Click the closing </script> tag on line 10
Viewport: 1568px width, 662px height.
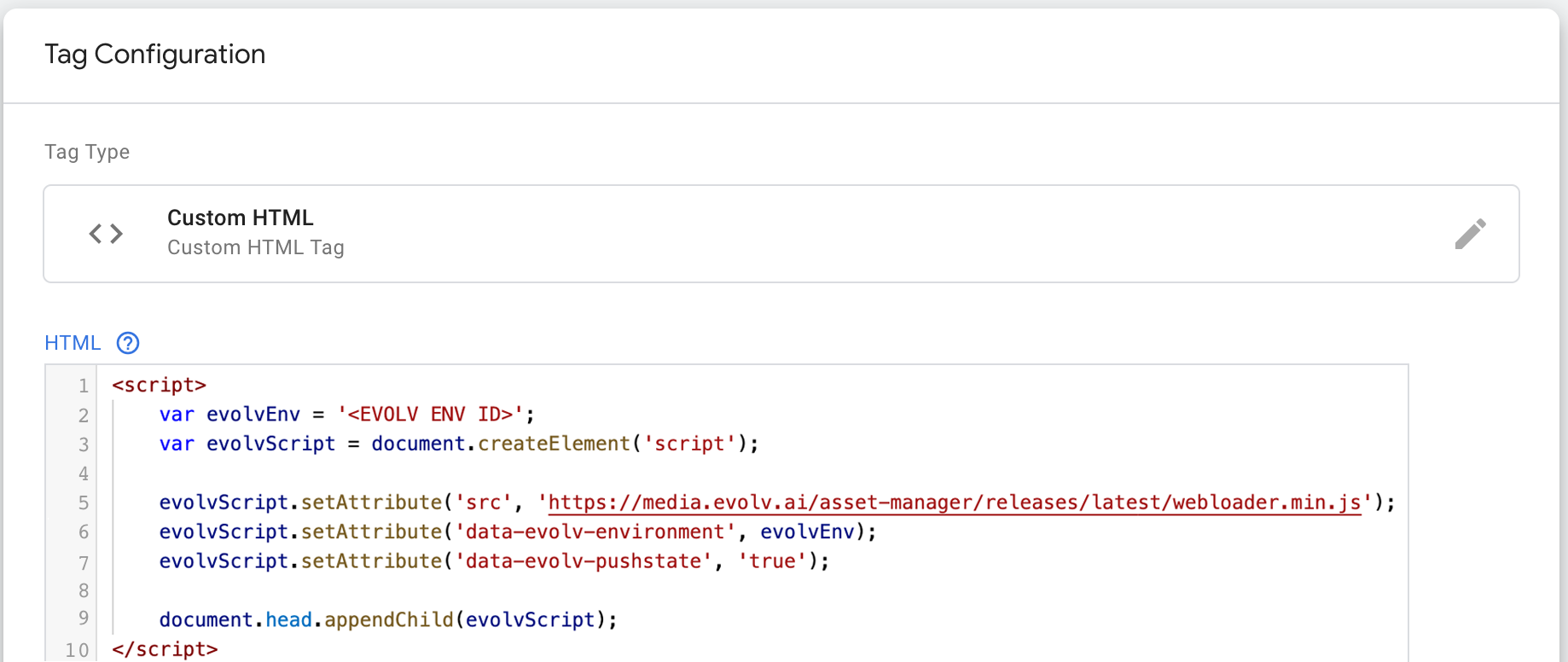(165, 649)
